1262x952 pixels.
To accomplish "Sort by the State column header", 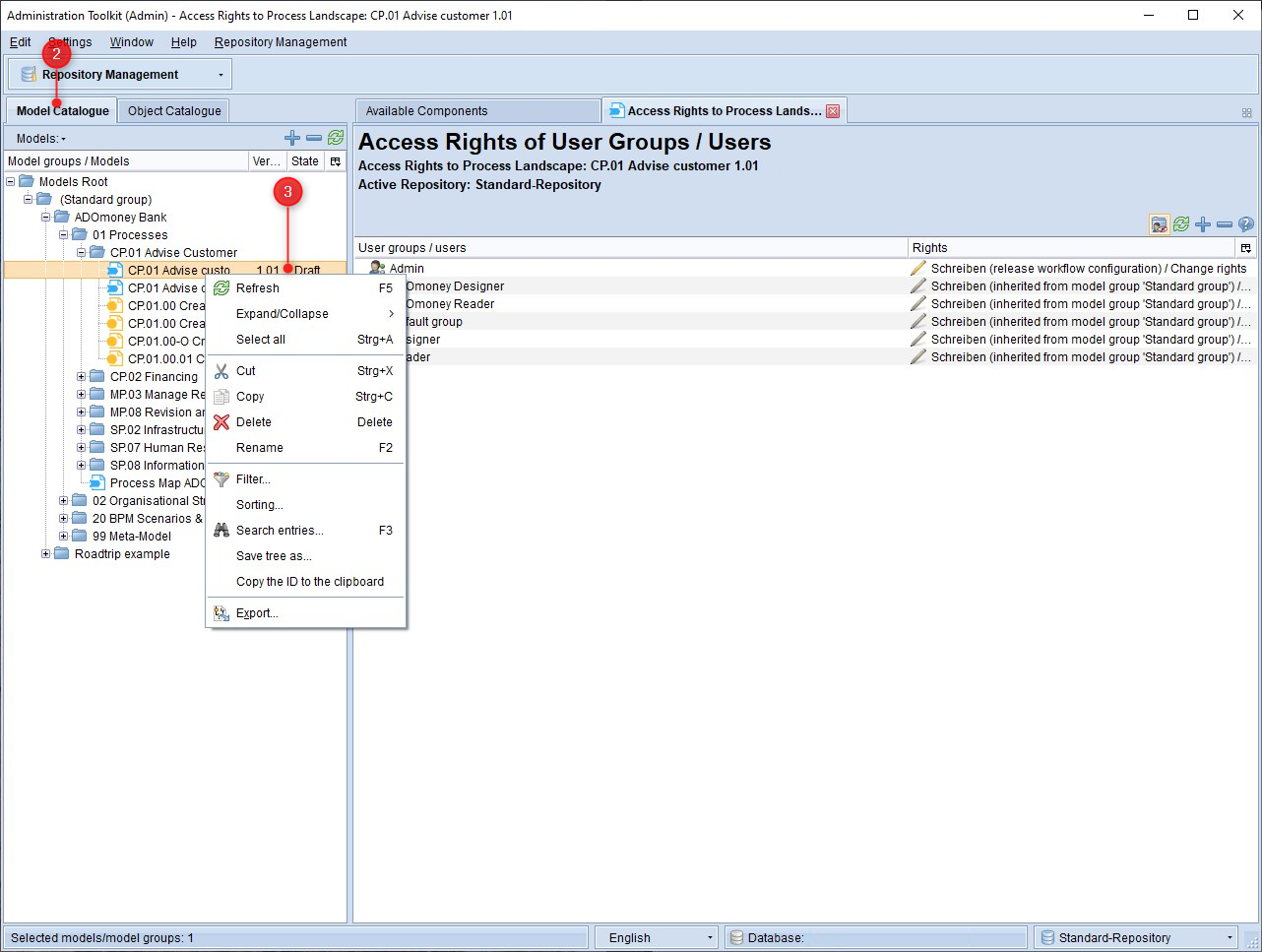I will pyautogui.click(x=305, y=161).
